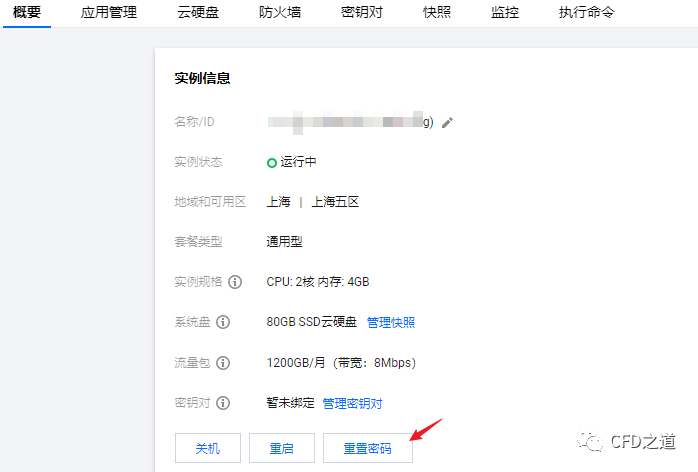Show info tooltip for 系统盘
This screenshot has width=698, height=472.
(x=223, y=322)
